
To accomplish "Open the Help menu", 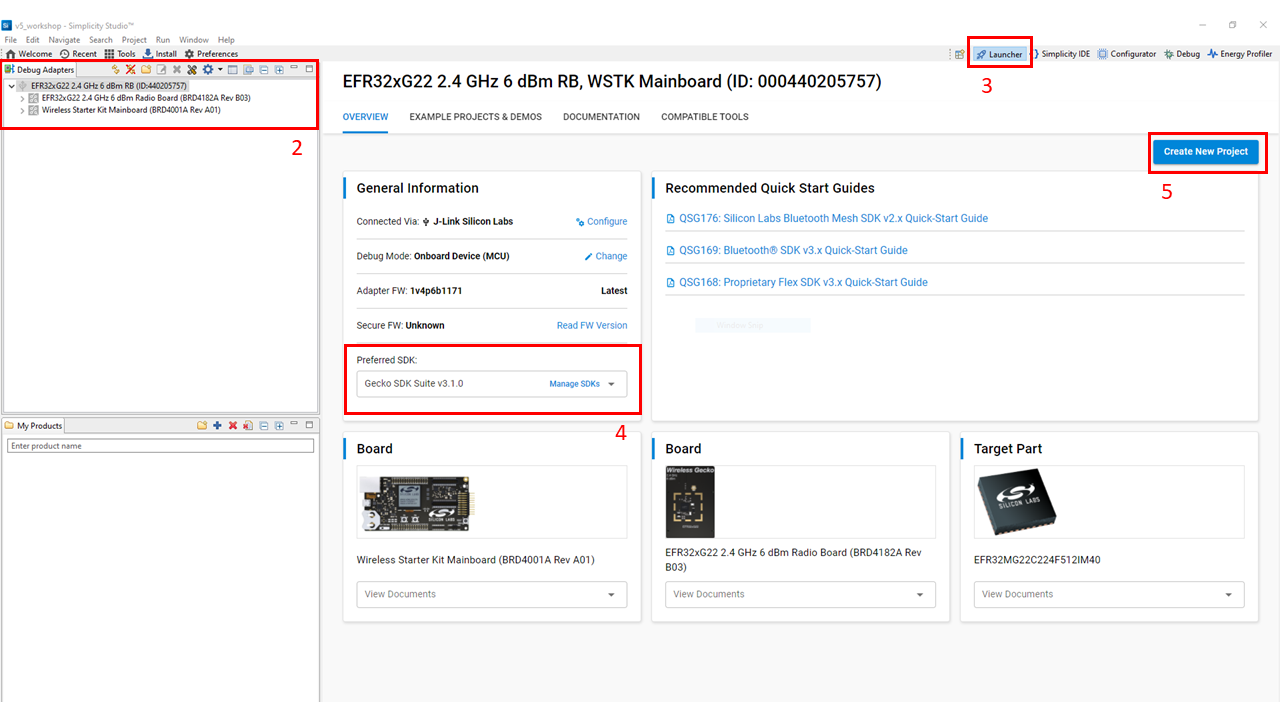I will 226,40.
